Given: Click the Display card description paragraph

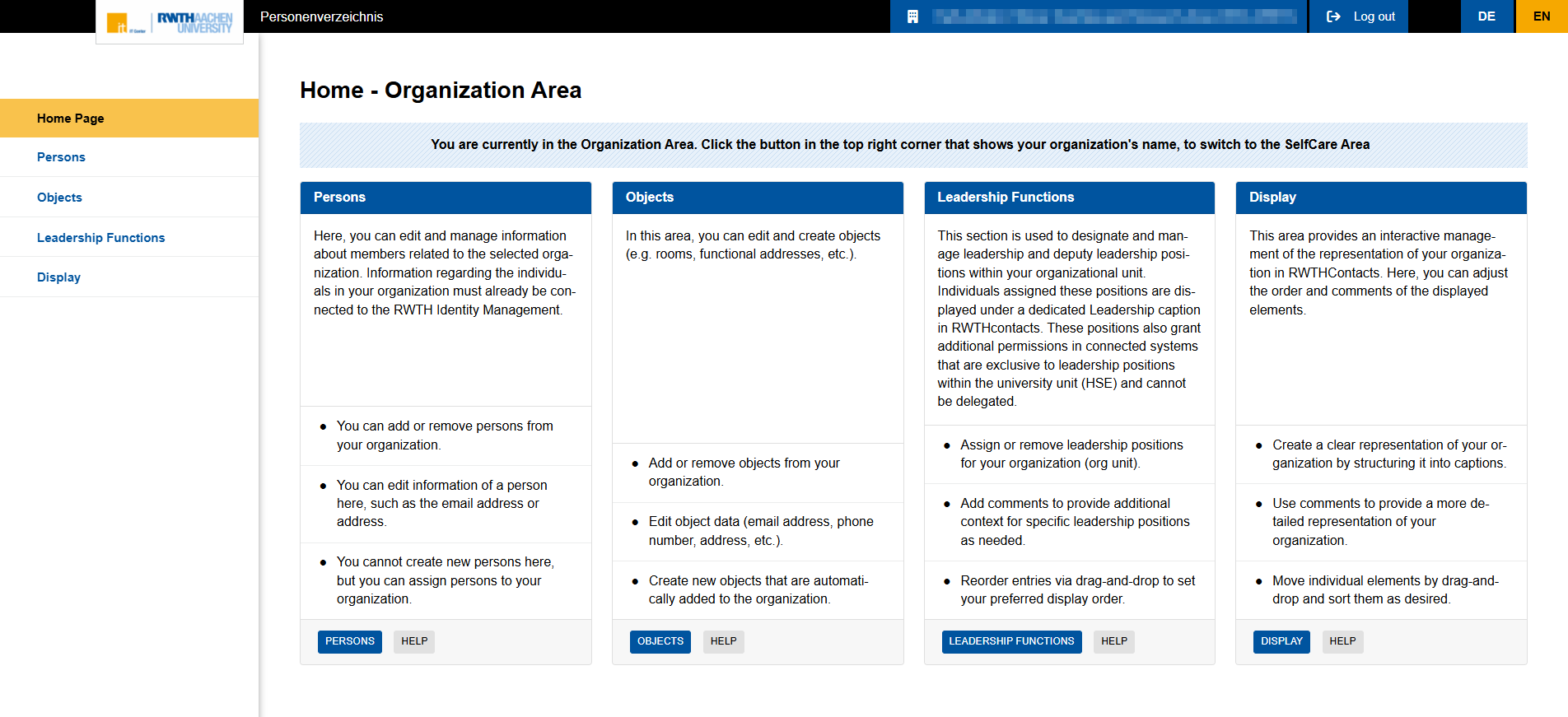Looking at the screenshot, I should point(1379,272).
